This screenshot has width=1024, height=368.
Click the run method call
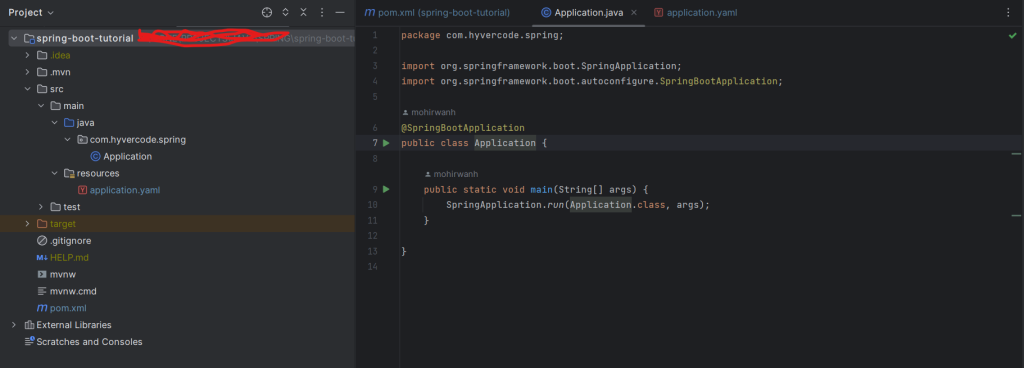557,205
